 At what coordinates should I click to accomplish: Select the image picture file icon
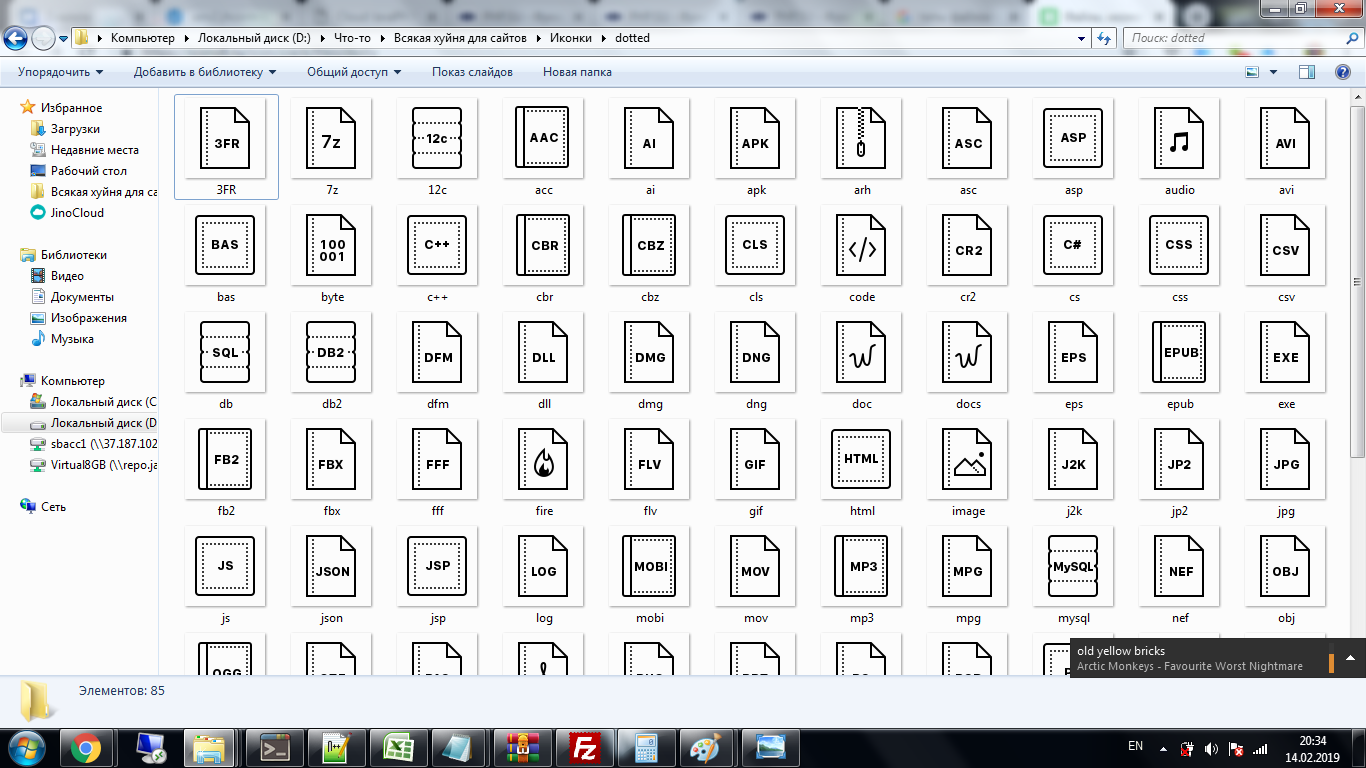[968, 465]
